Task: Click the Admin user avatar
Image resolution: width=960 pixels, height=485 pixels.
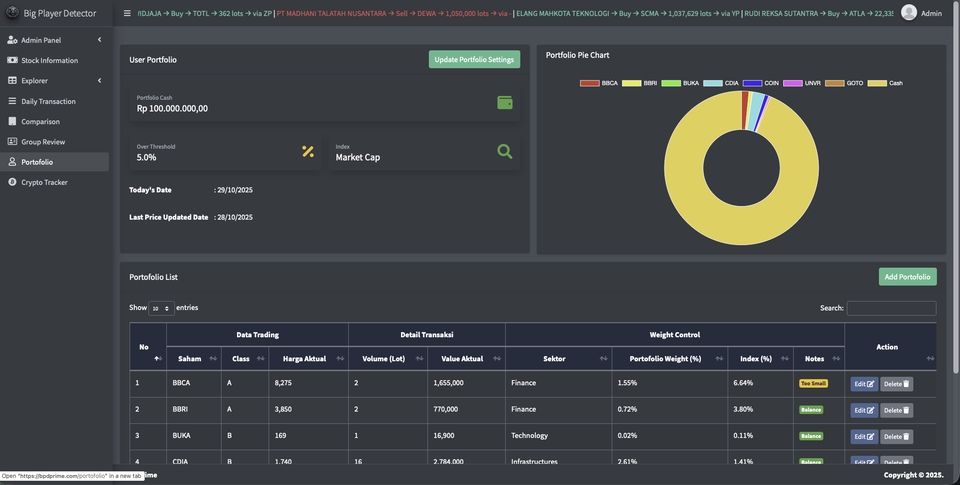Action: coord(908,13)
